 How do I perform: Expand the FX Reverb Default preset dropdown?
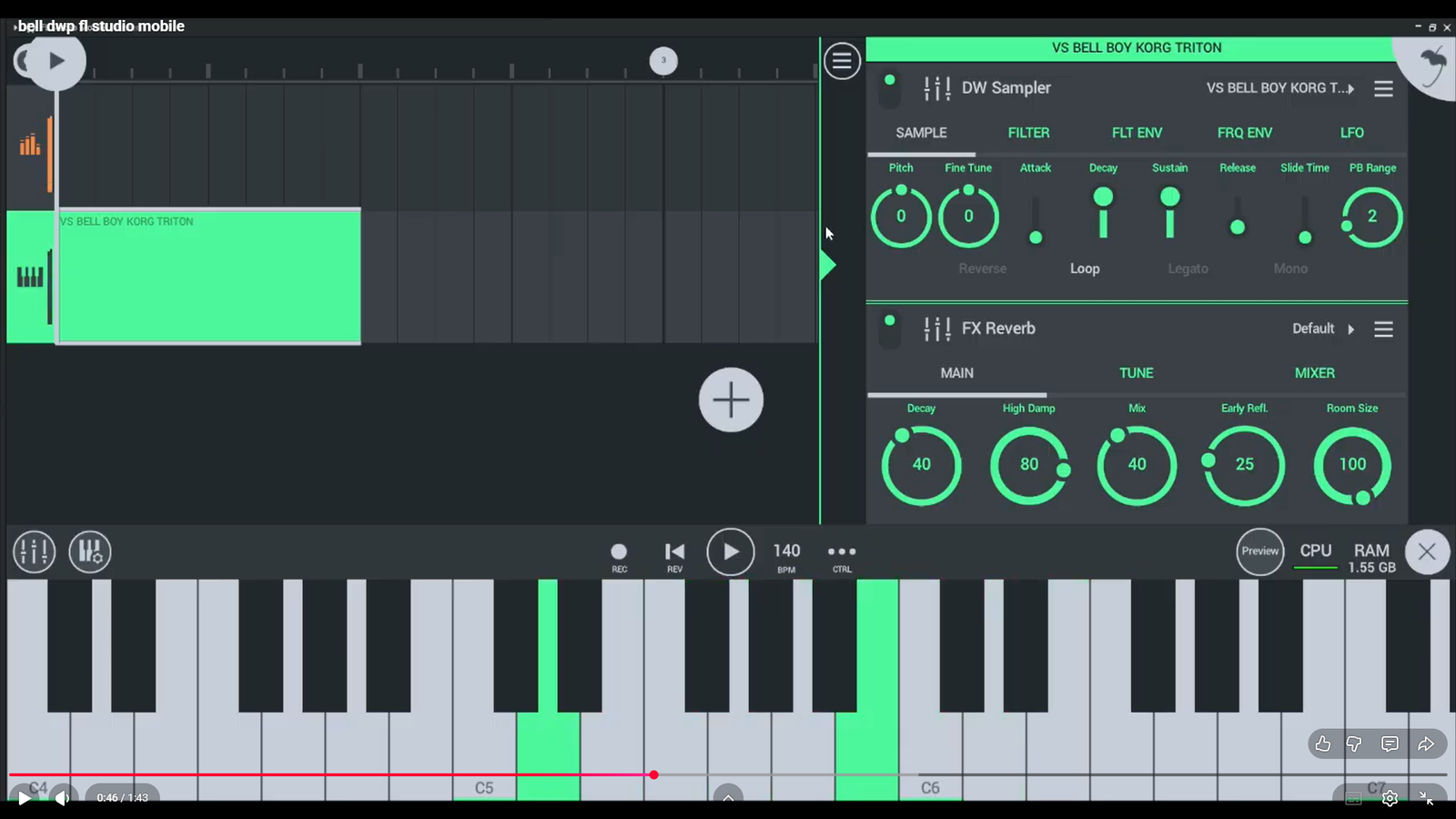[x=1323, y=329]
